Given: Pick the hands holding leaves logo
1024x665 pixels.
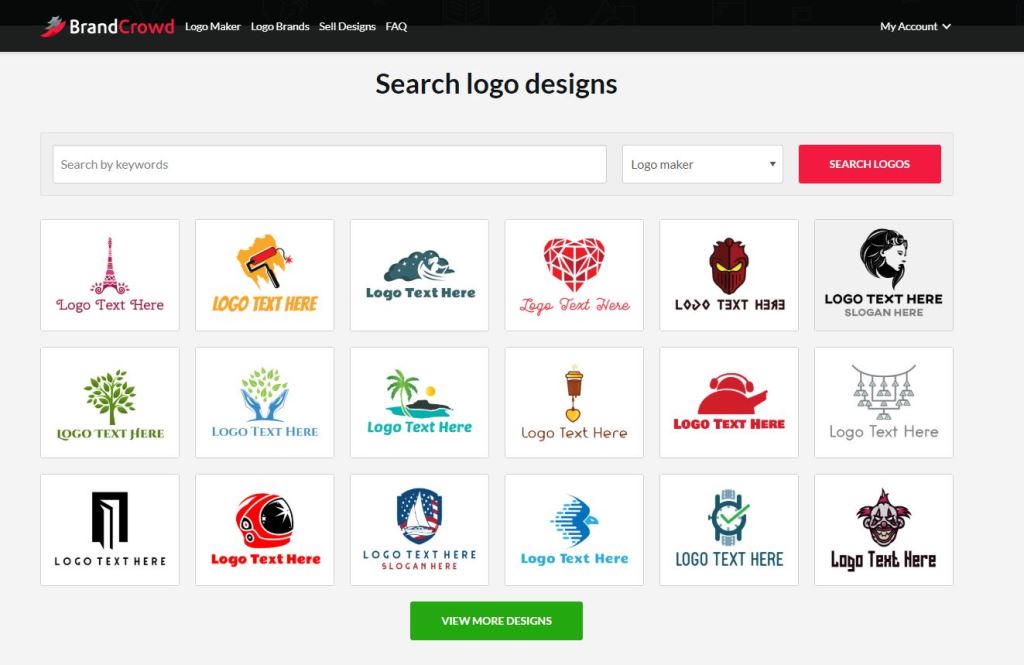Looking at the screenshot, I should pos(264,402).
